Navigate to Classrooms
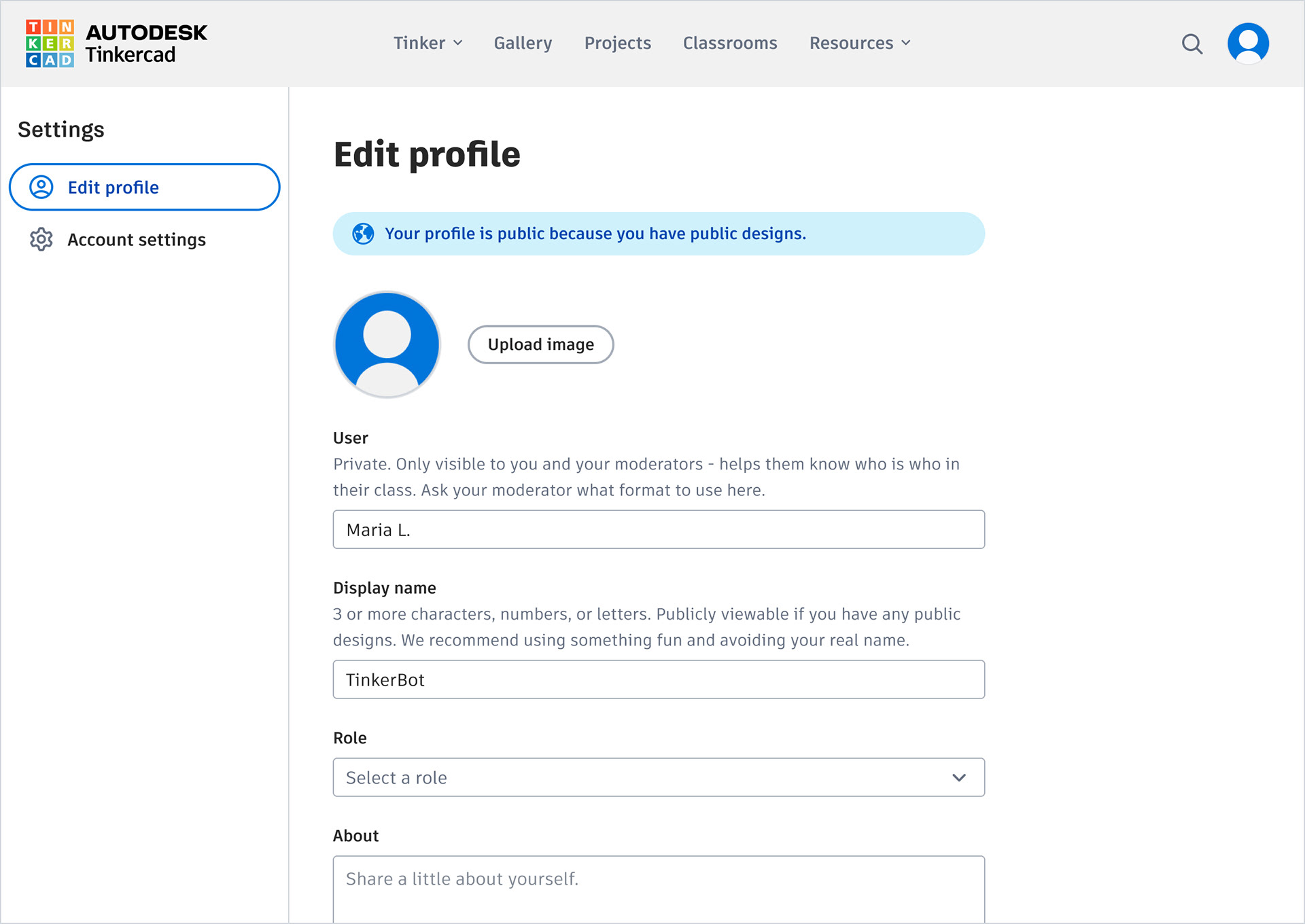Screen dimensions: 1305x924 tap(729, 43)
